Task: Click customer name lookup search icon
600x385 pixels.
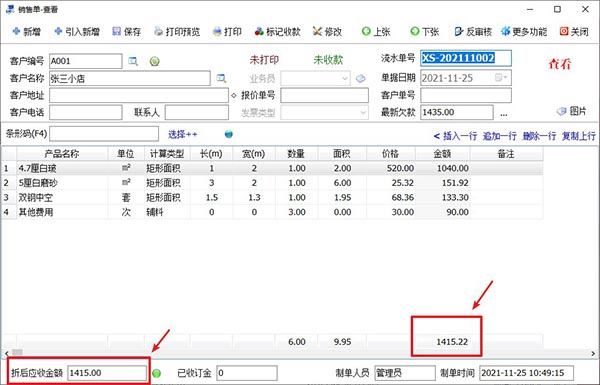Action: point(221,78)
